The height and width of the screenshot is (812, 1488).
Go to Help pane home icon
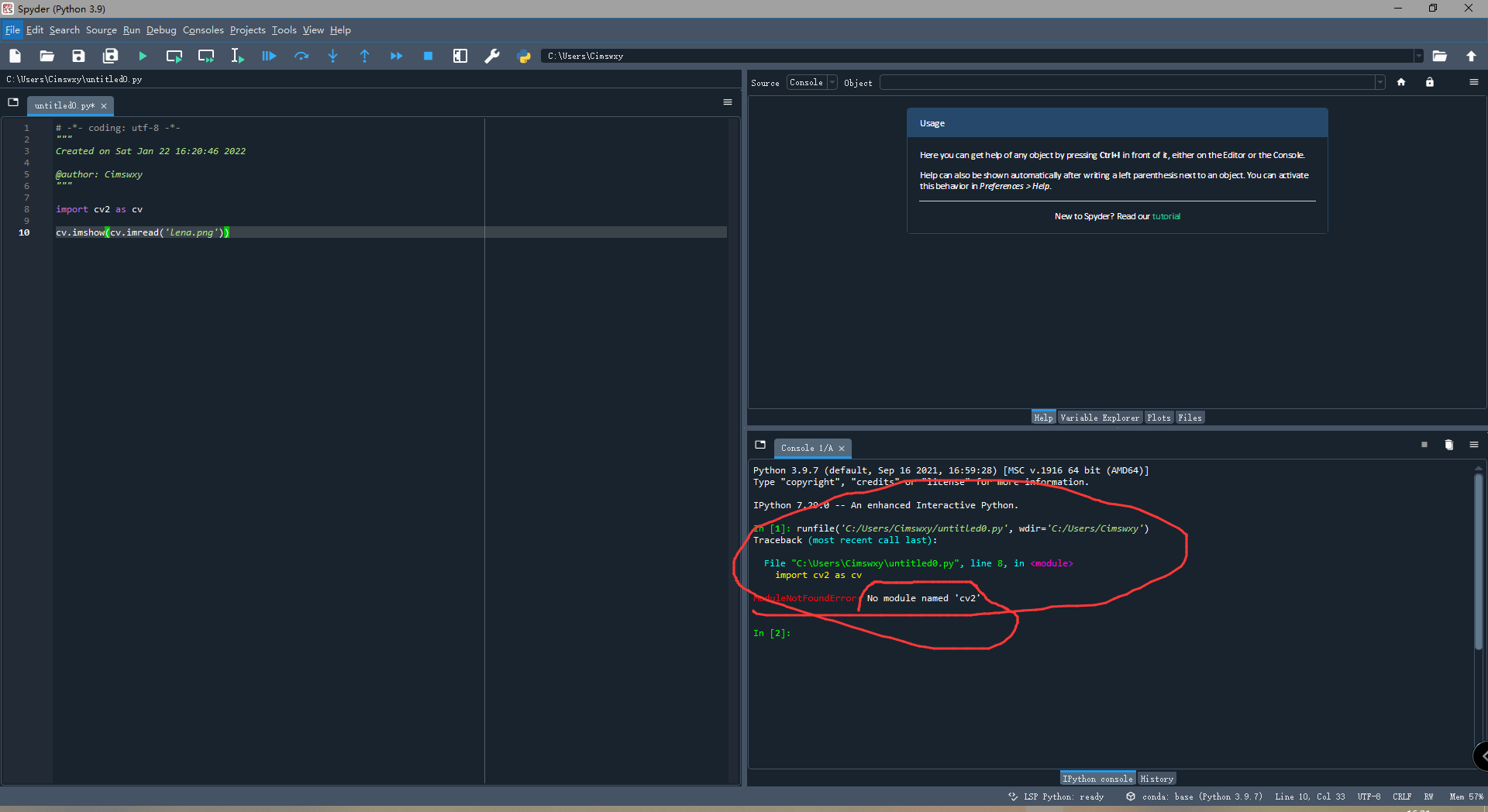[x=1401, y=82]
